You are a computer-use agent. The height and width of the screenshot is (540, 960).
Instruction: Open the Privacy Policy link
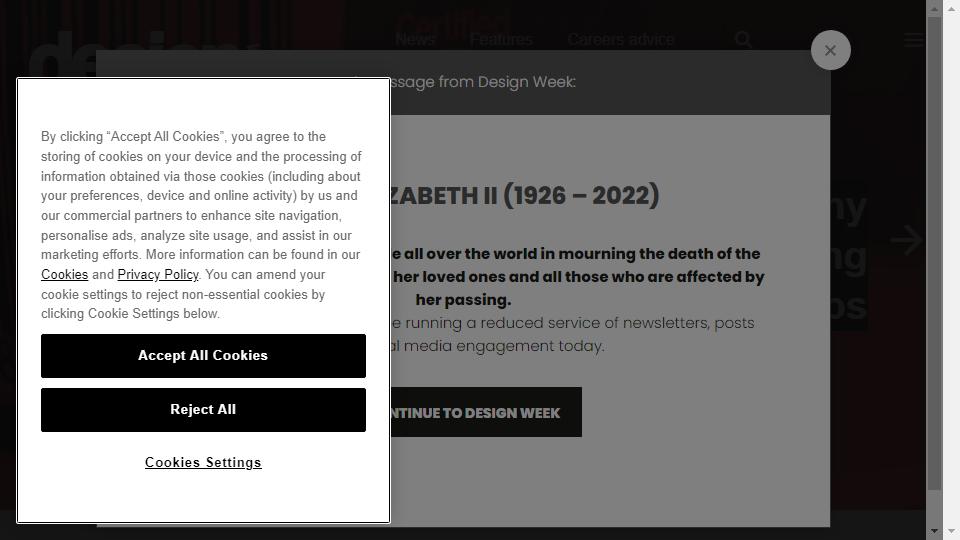(158, 274)
